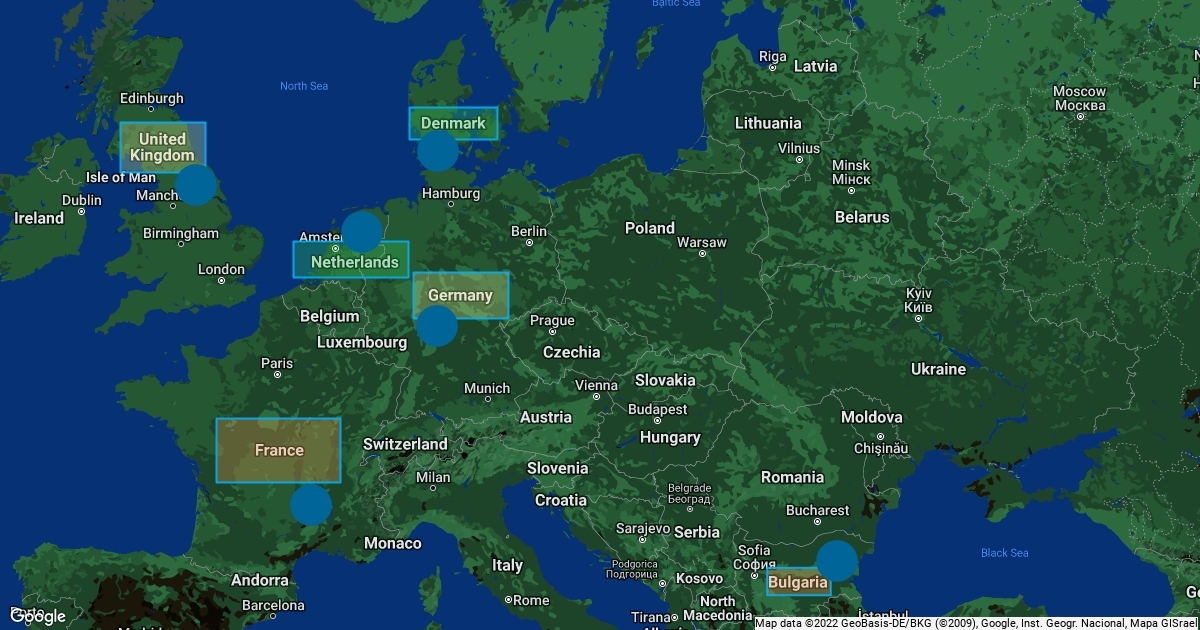This screenshot has height=630, width=1200.
Task: Click the blue circle marker beside Manchester
Action: pos(197,185)
